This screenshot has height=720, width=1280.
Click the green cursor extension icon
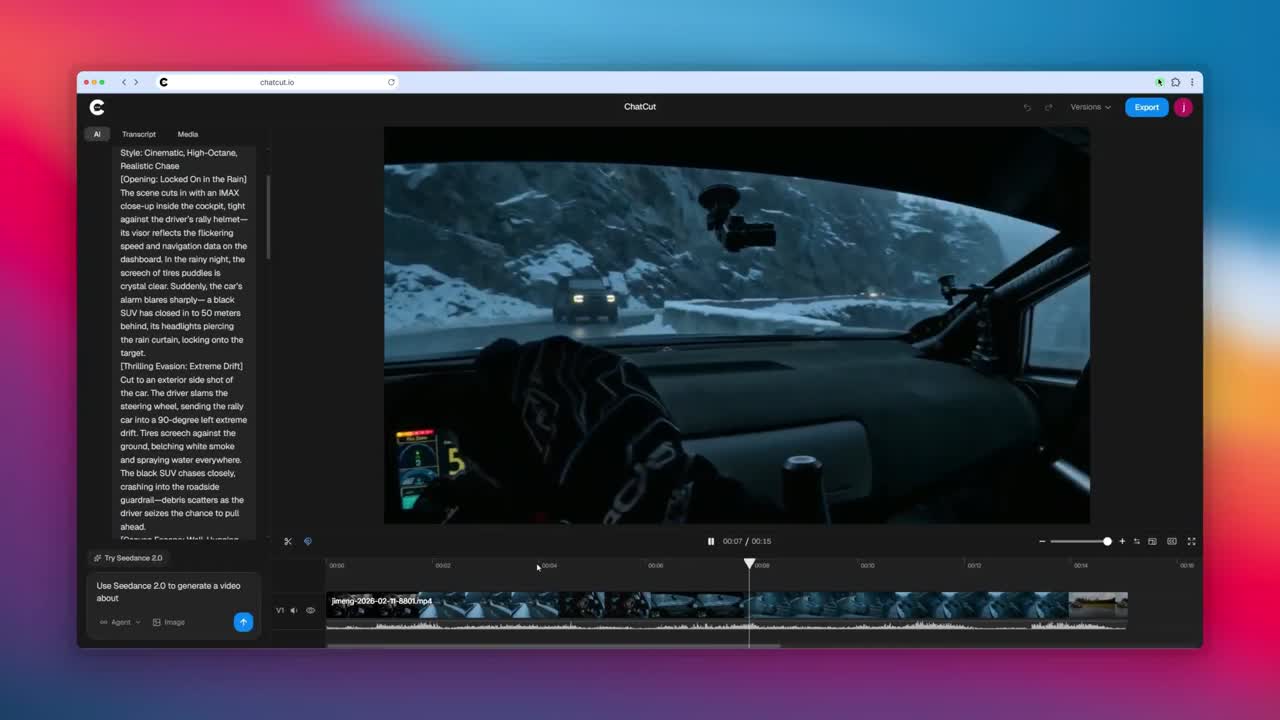pyautogui.click(x=1160, y=82)
